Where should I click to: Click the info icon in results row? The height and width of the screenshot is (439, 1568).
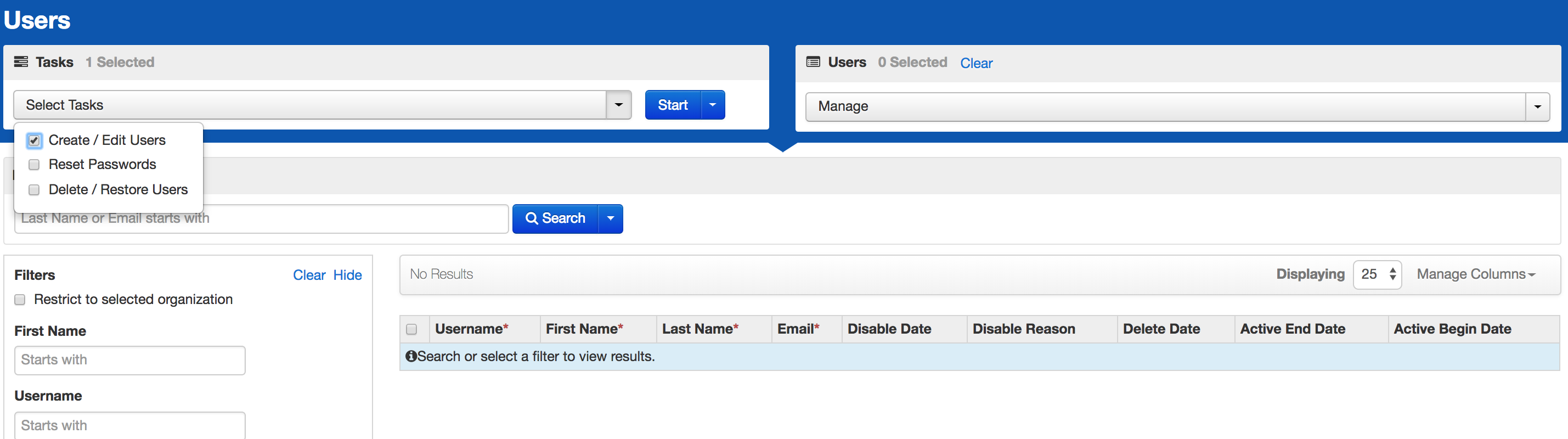tap(411, 356)
